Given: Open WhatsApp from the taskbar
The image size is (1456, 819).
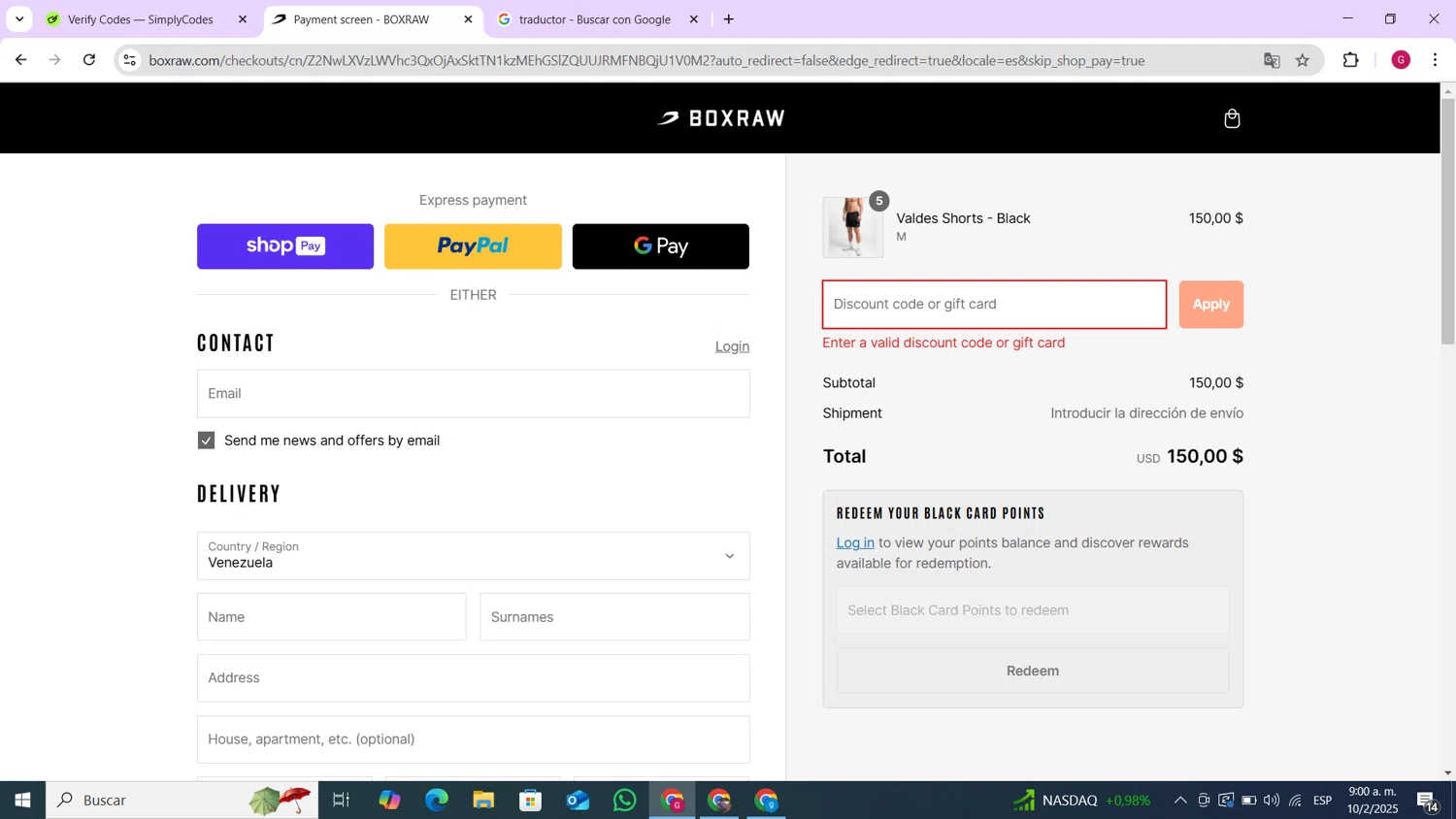Looking at the screenshot, I should (625, 801).
